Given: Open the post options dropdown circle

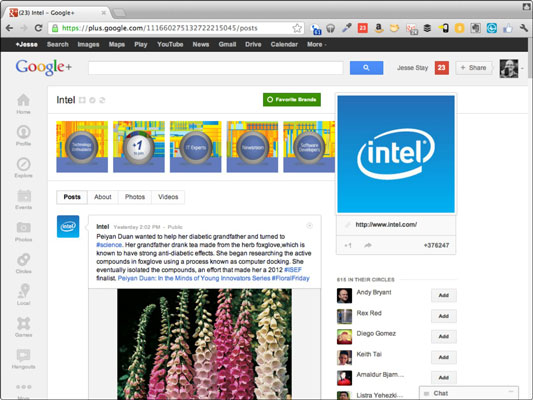Looking at the screenshot, I should pos(309,225).
